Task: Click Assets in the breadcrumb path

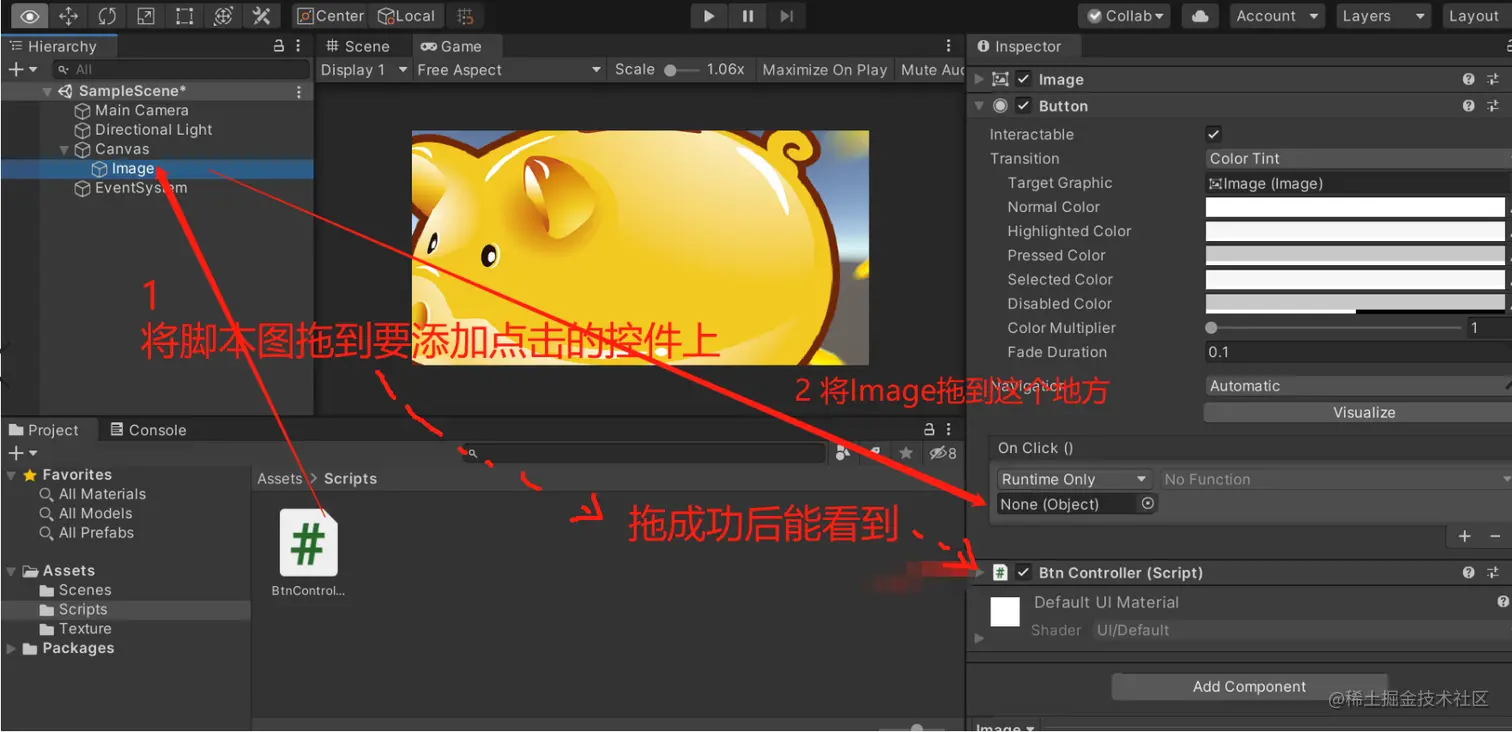Action: pyautogui.click(x=279, y=479)
